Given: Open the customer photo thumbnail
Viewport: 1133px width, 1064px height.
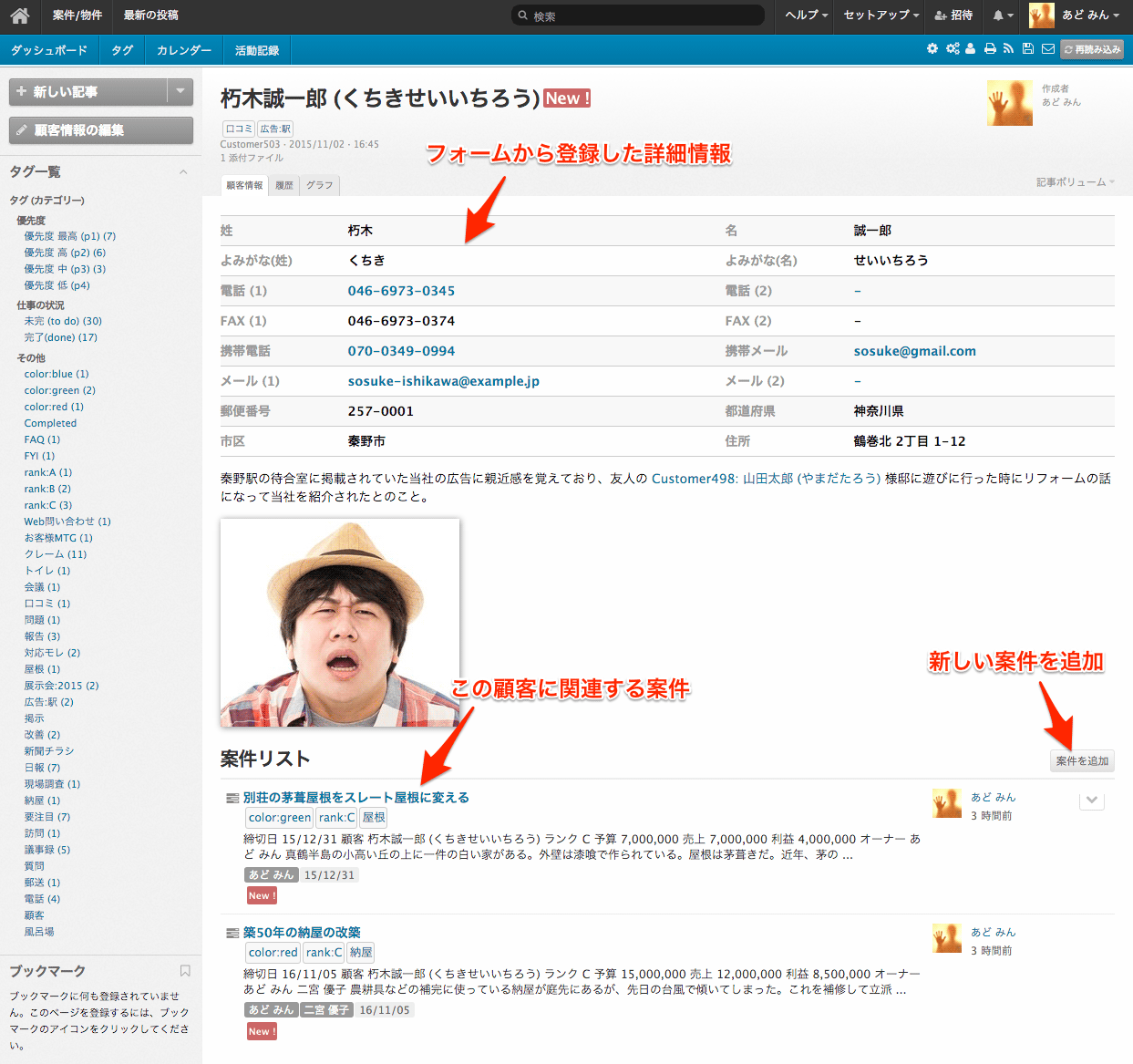Looking at the screenshot, I should 340,623.
